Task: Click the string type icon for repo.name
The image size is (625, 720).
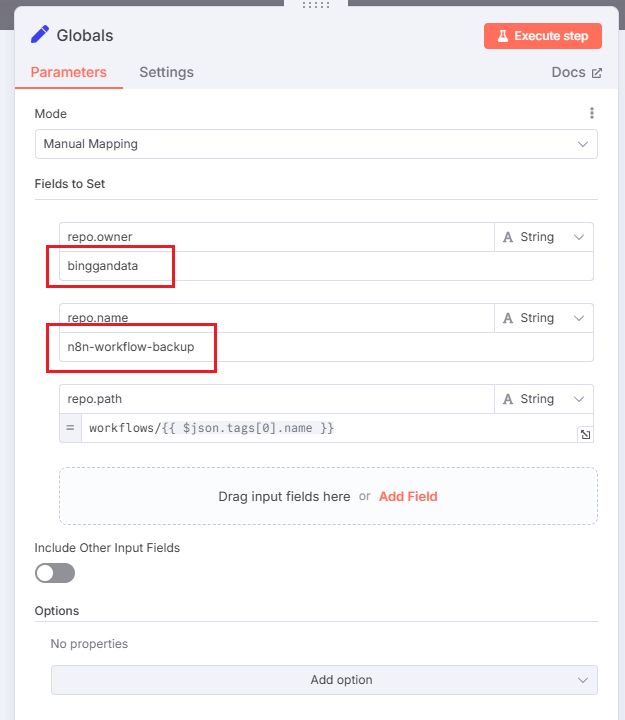Action: tap(508, 318)
